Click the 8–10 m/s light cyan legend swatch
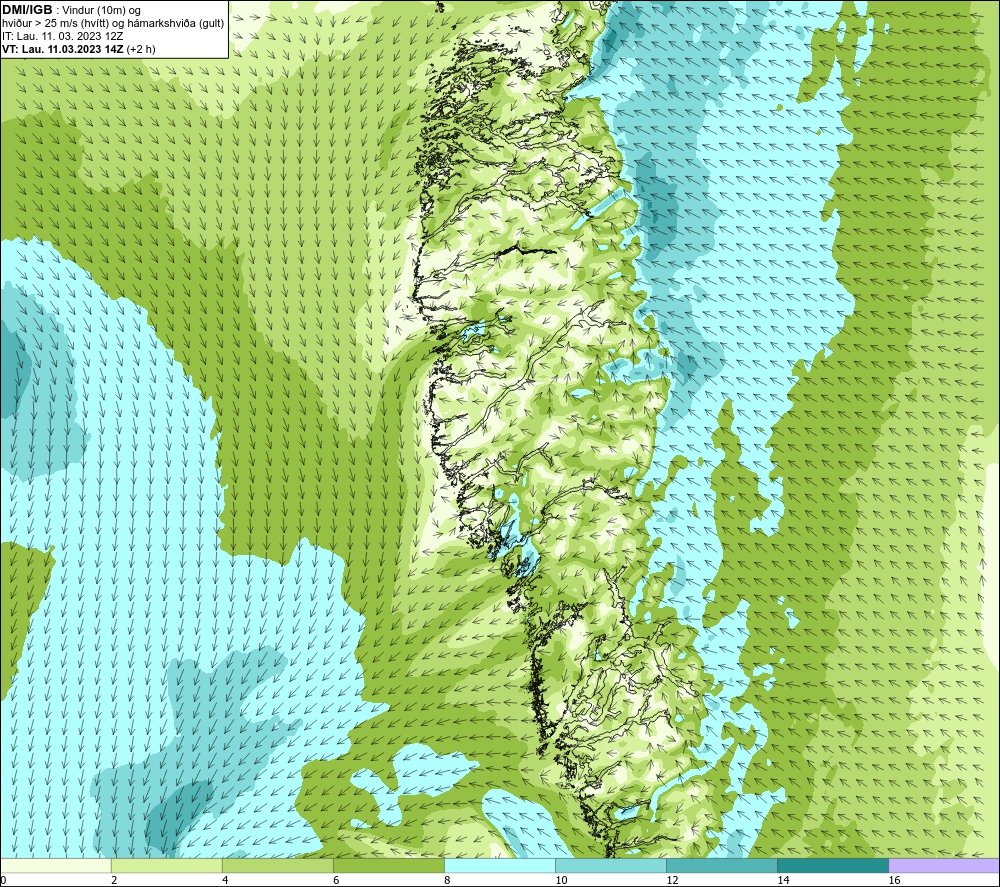Viewport: 1000px width, 887px height. pos(500,866)
